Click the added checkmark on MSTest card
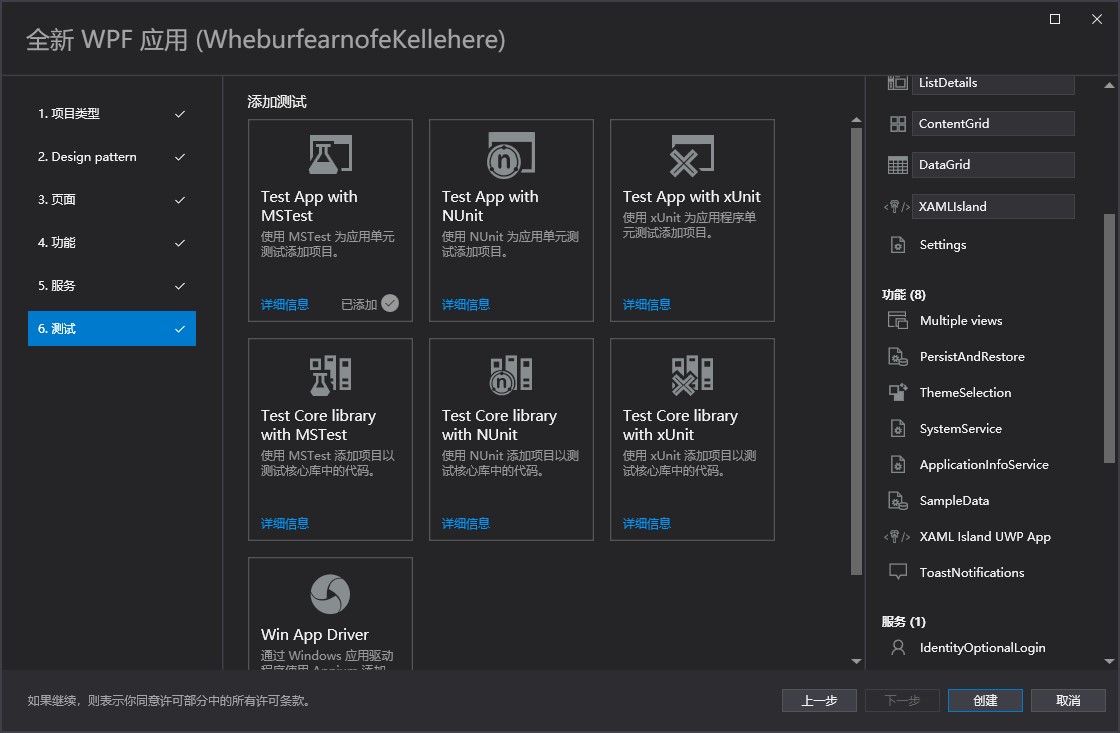Viewport: 1120px width, 733px height. tap(390, 304)
